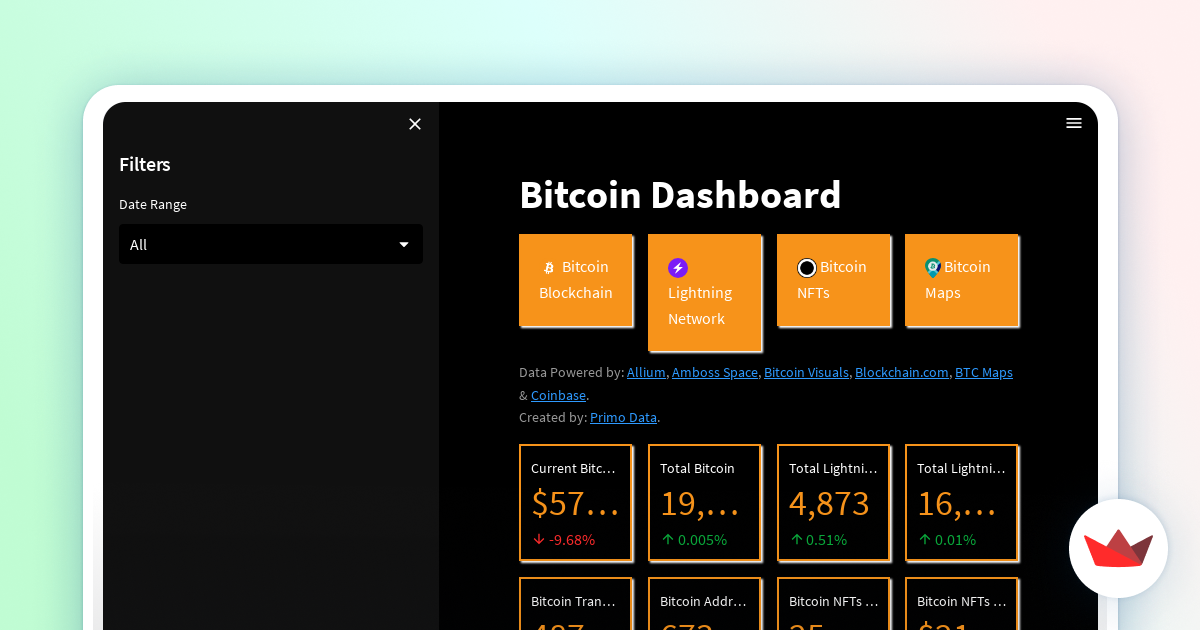Viewport: 1200px width, 630px height.
Task: Click the Primo Data creator link
Action: 623,417
